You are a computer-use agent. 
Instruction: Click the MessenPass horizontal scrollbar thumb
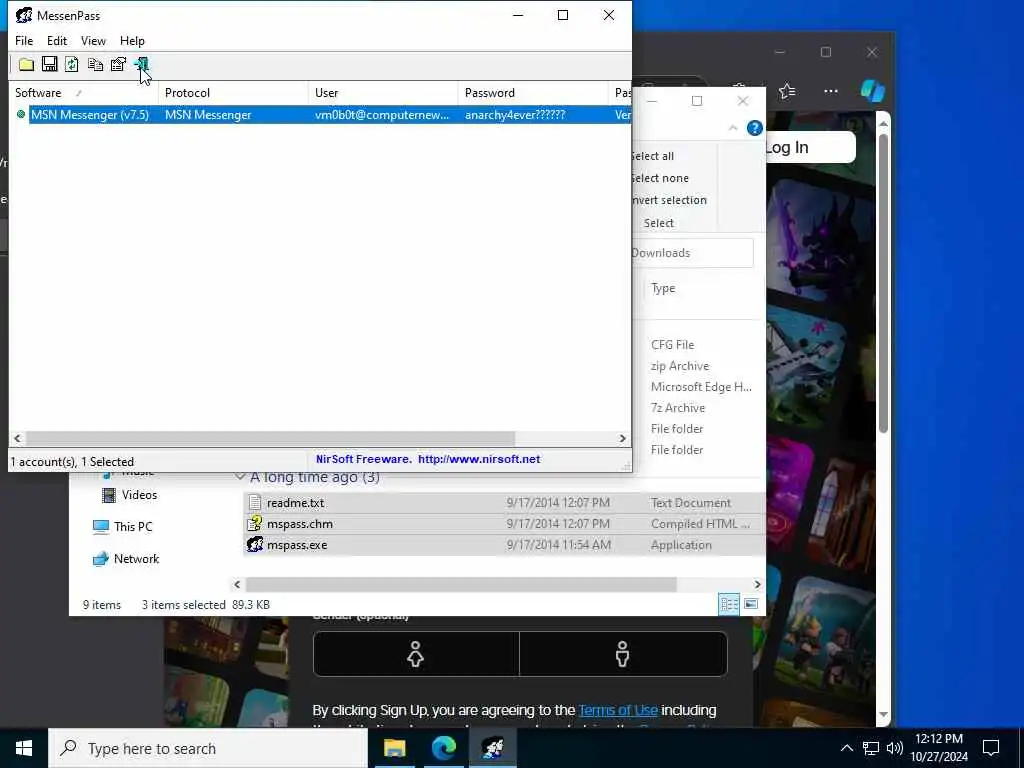click(x=270, y=439)
